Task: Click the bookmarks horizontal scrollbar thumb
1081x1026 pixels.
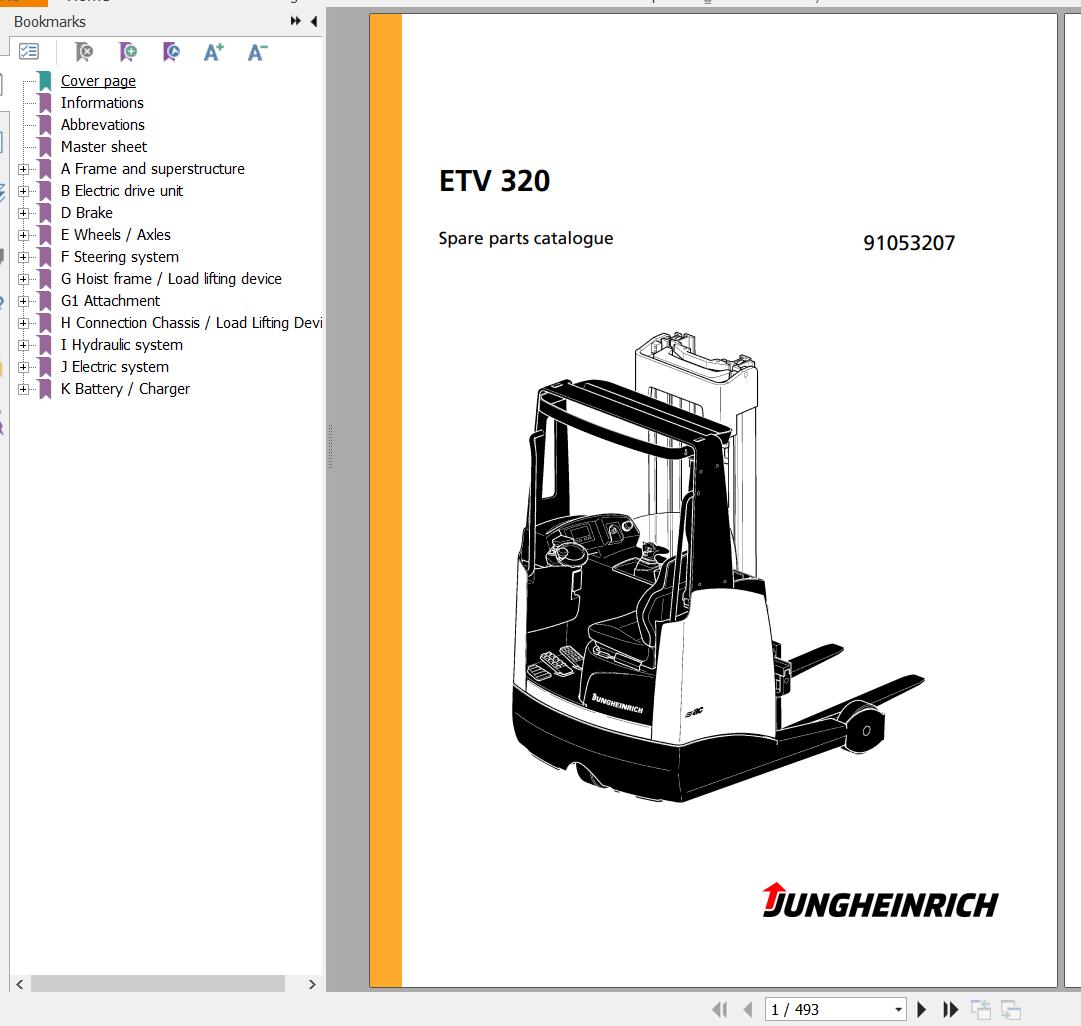Action: coord(158,984)
